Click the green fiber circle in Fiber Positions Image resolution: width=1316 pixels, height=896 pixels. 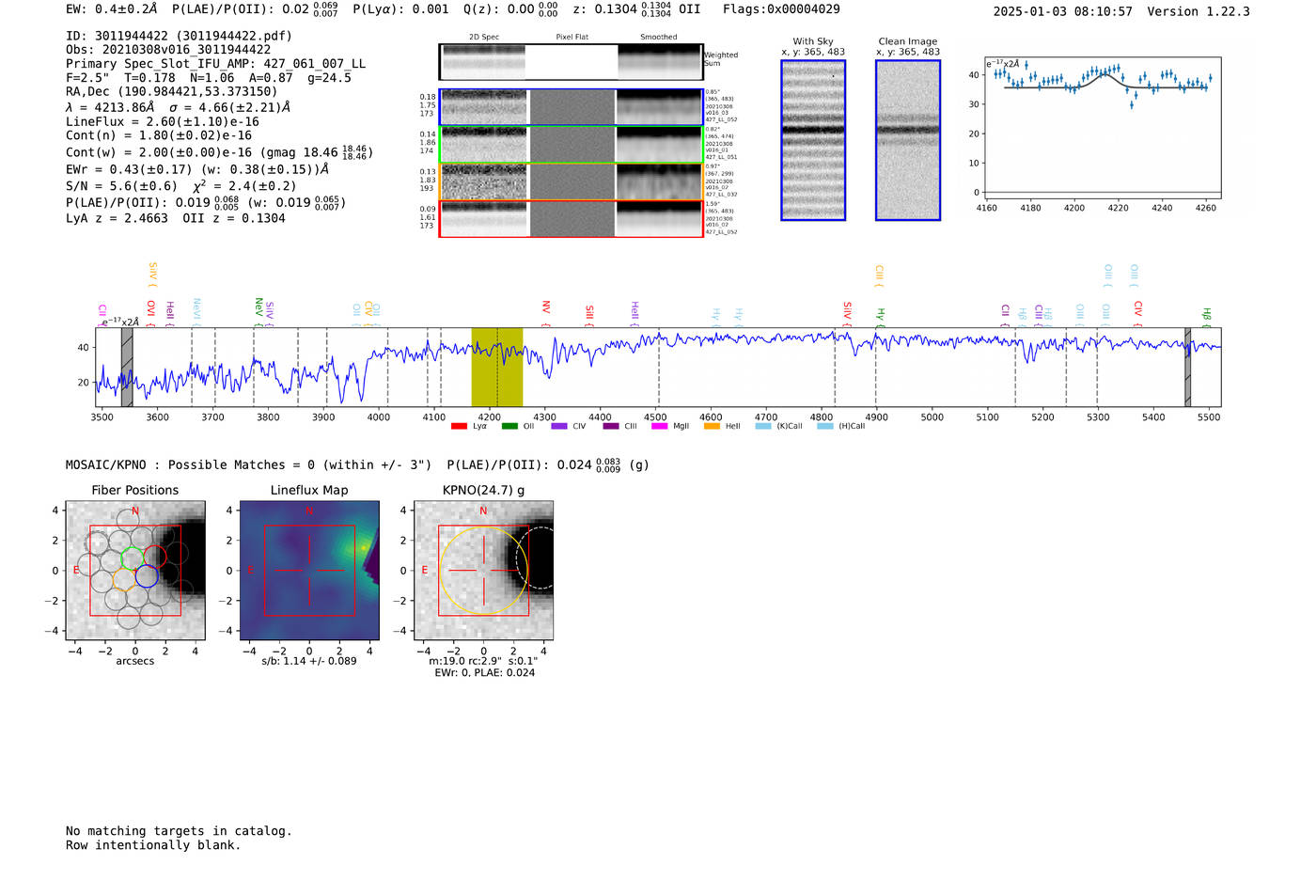(x=133, y=558)
